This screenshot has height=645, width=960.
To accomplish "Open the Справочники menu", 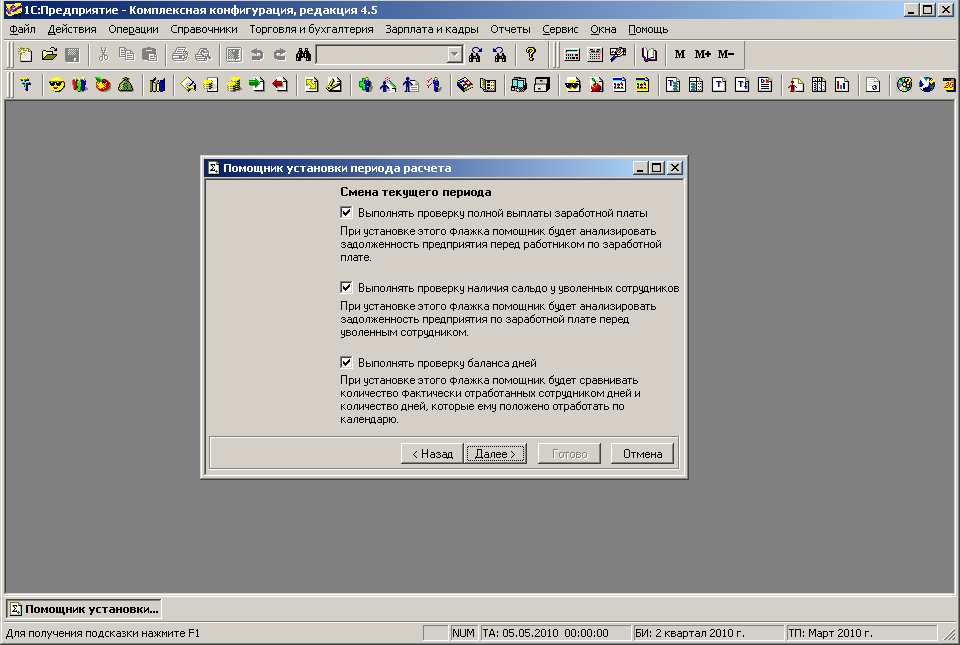I will point(204,29).
